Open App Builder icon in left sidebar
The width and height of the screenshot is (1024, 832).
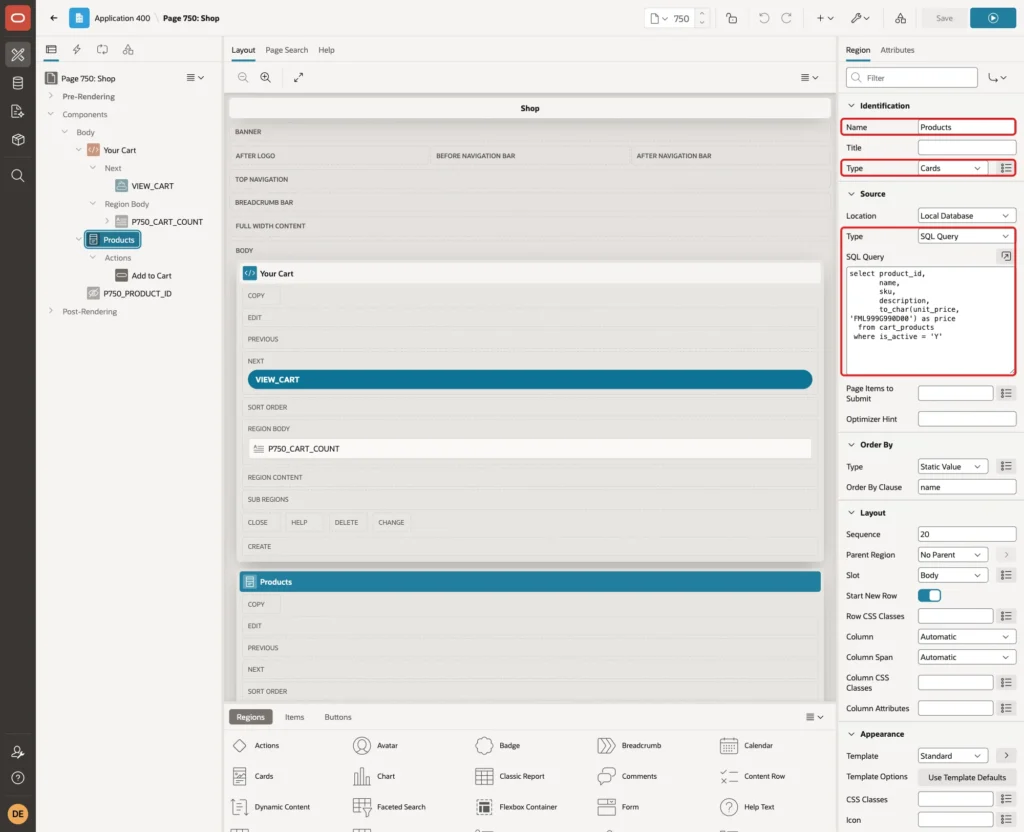click(18, 55)
